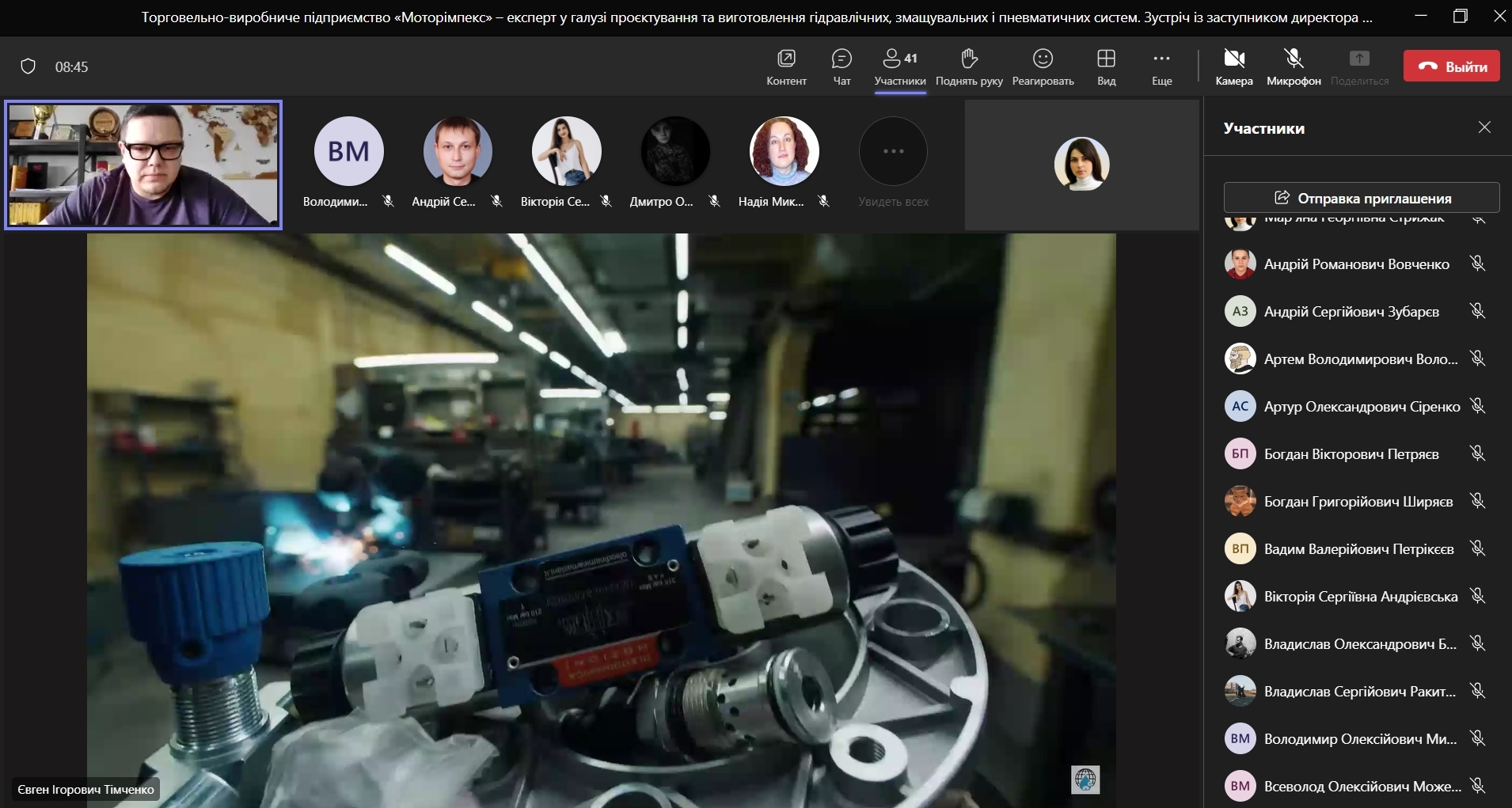Screen dimensions: 1512x808
Task: Select Владислав Олександрович Б... in list
Action: [1356, 644]
